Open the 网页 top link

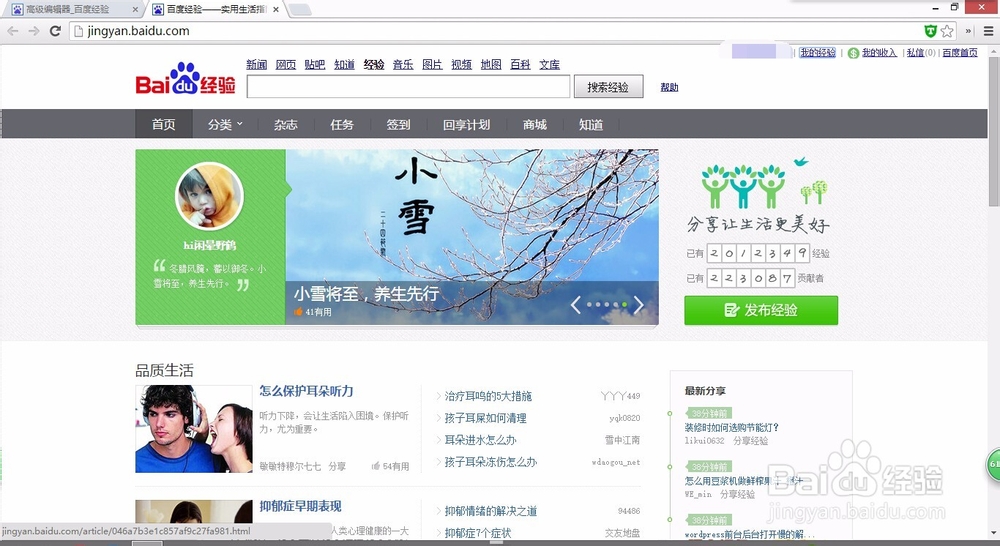click(x=286, y=64)
